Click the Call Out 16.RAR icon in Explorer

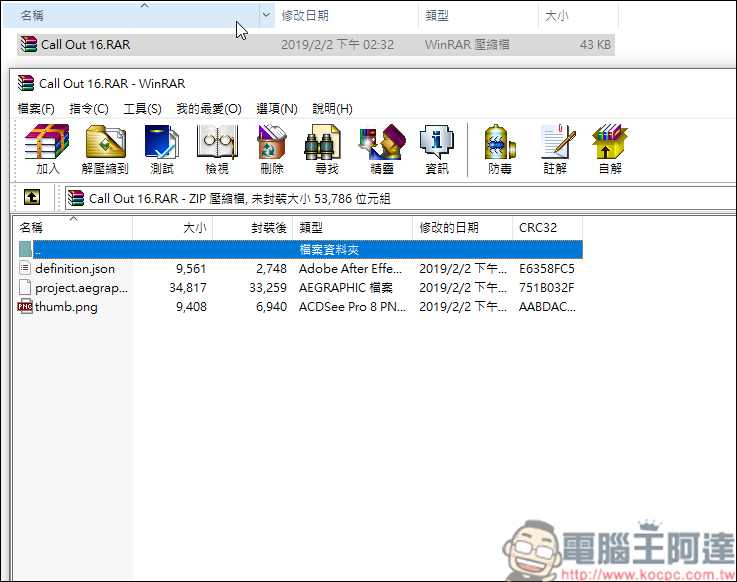click(x=29, y=44)
